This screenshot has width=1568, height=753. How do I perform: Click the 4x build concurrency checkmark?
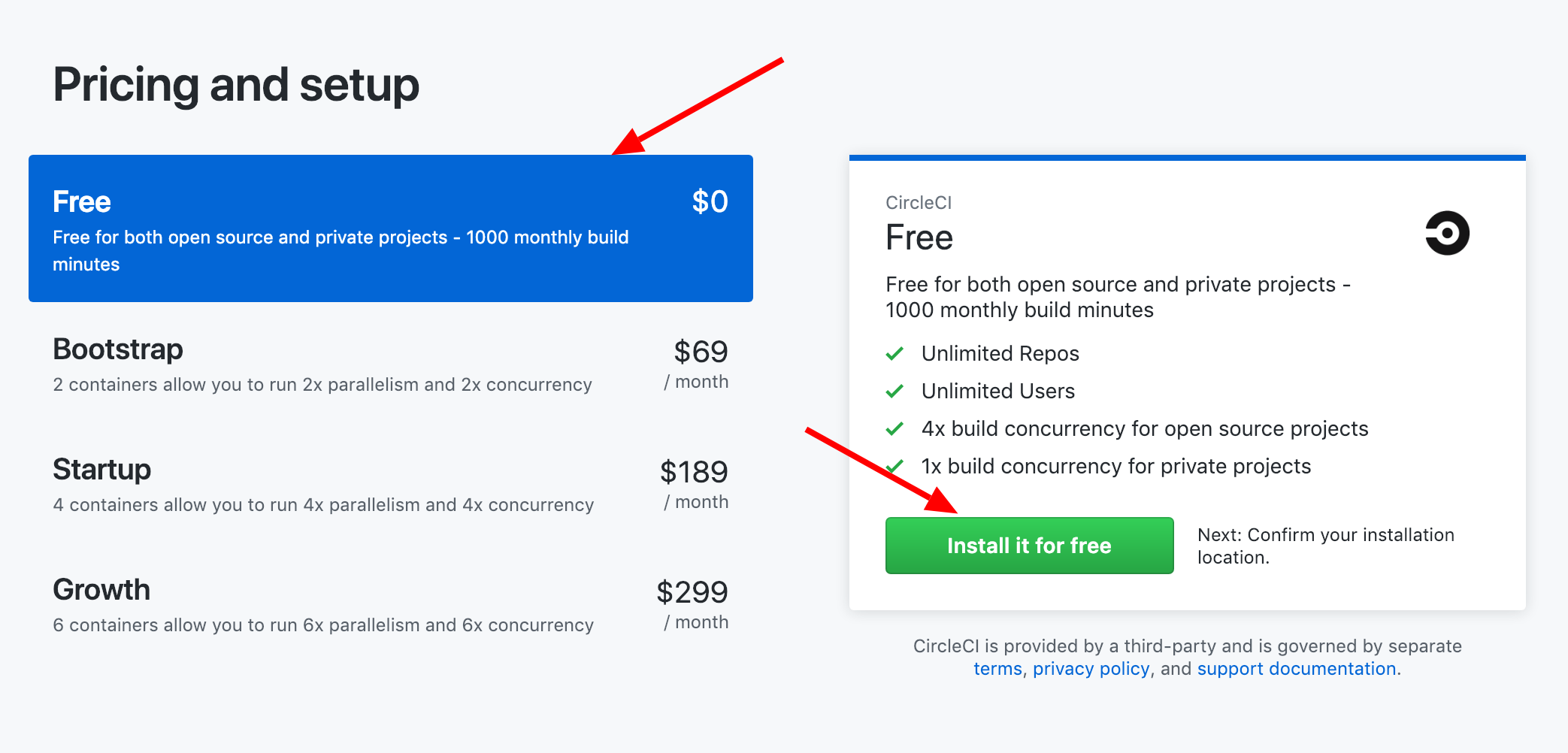tap(894, 428)
